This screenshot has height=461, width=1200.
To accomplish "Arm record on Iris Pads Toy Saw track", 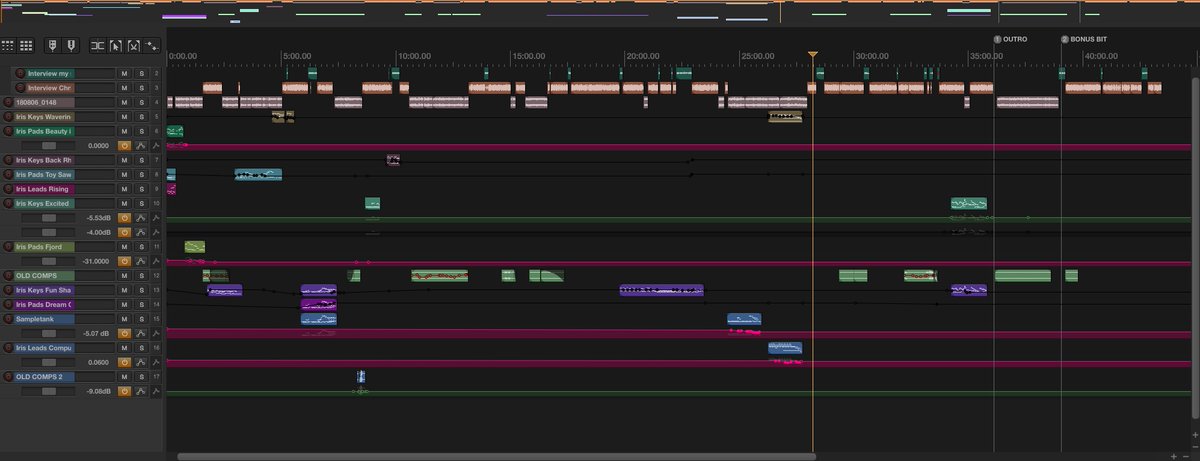I will pos(9,174).
